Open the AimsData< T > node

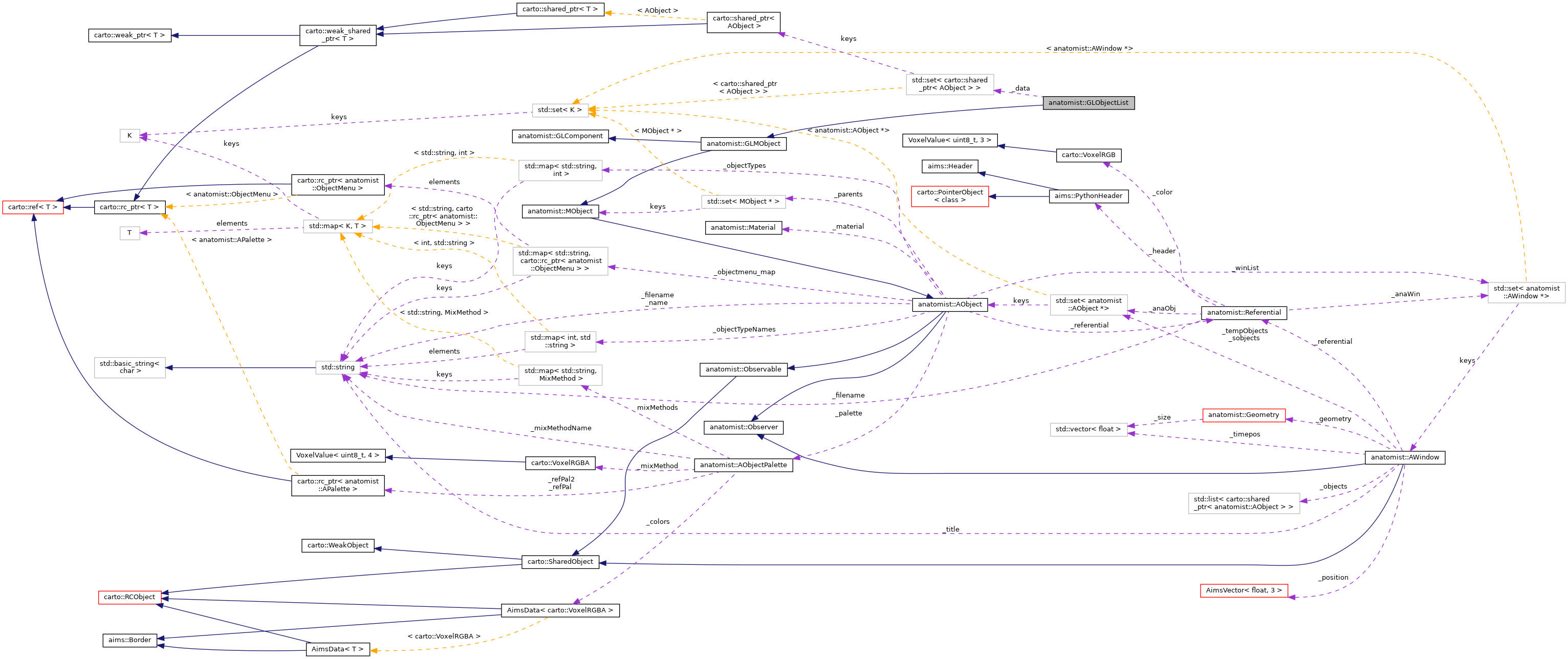click(x=337, y=649)
